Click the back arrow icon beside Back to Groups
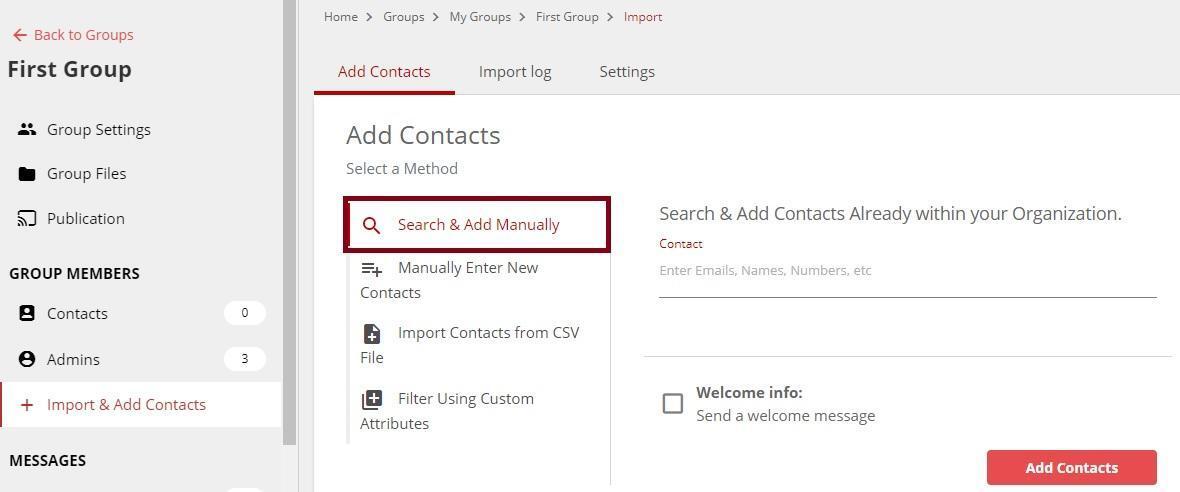 point(20,35)
